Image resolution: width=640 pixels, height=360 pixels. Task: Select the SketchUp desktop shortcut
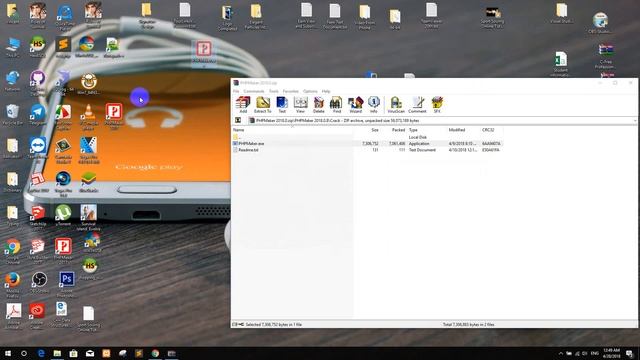[x=38, y=216]
